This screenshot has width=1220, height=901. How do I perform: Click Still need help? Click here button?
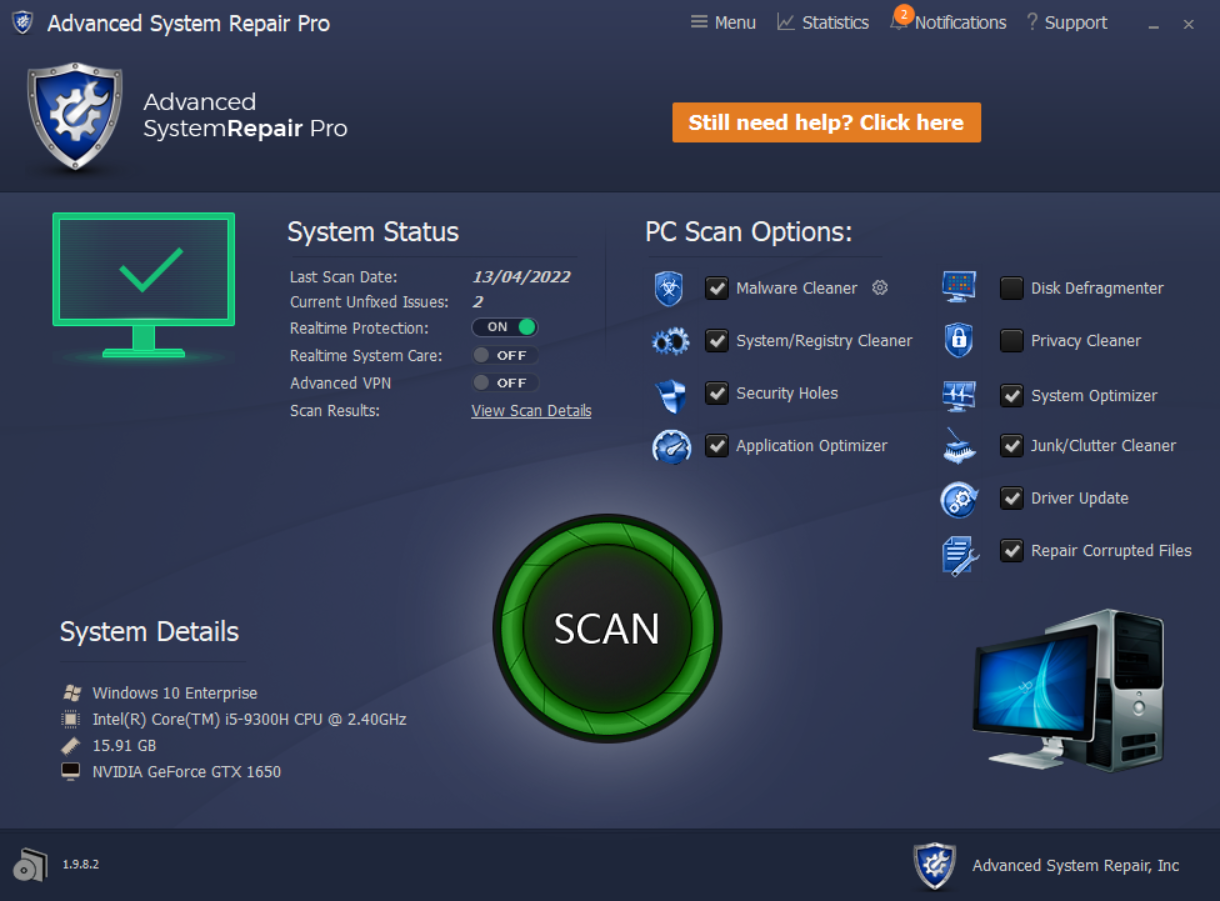[826, 123]
